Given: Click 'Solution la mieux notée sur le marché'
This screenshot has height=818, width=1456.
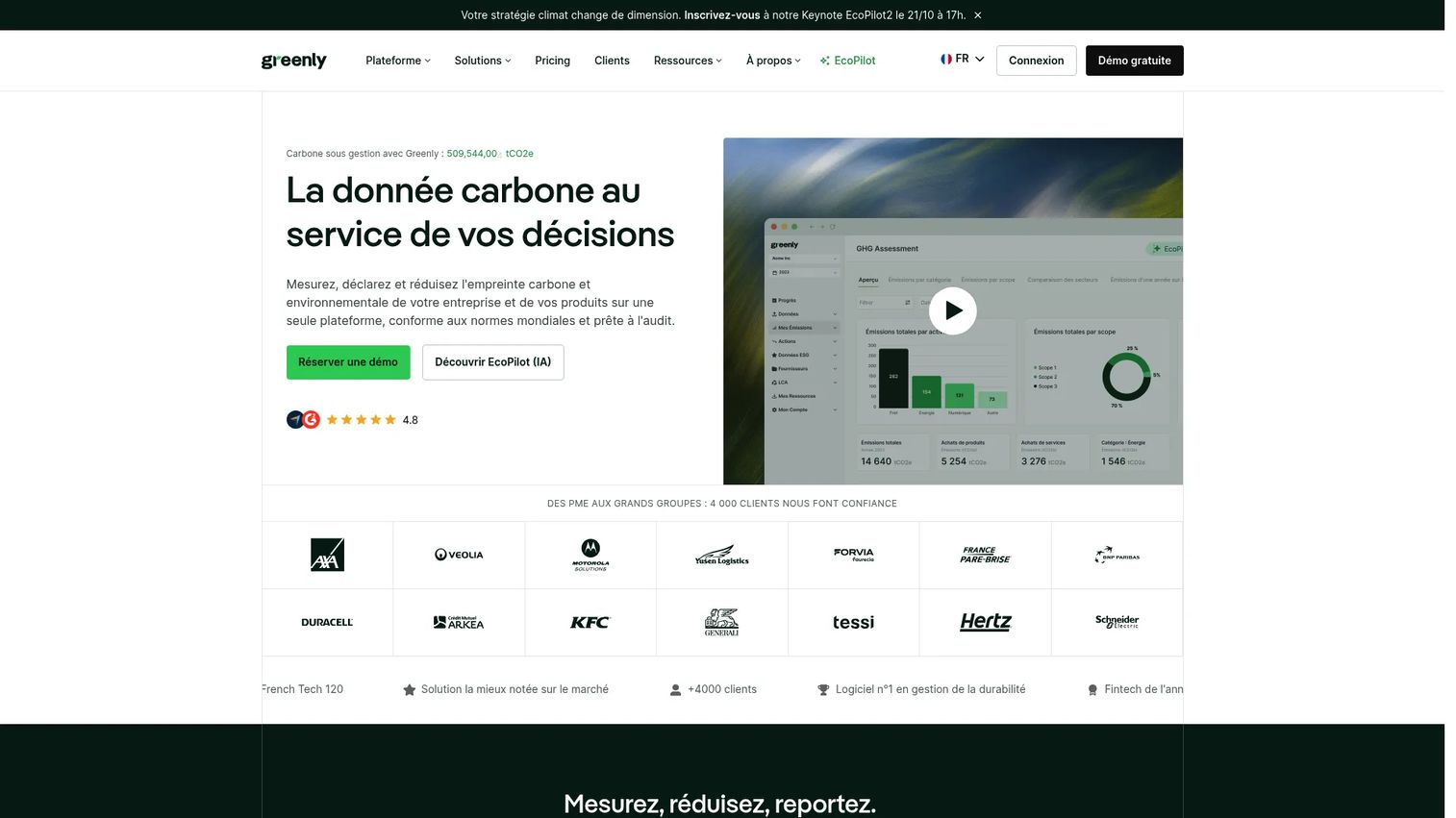Looking at the screenshot, I should (x=515, y=689).
